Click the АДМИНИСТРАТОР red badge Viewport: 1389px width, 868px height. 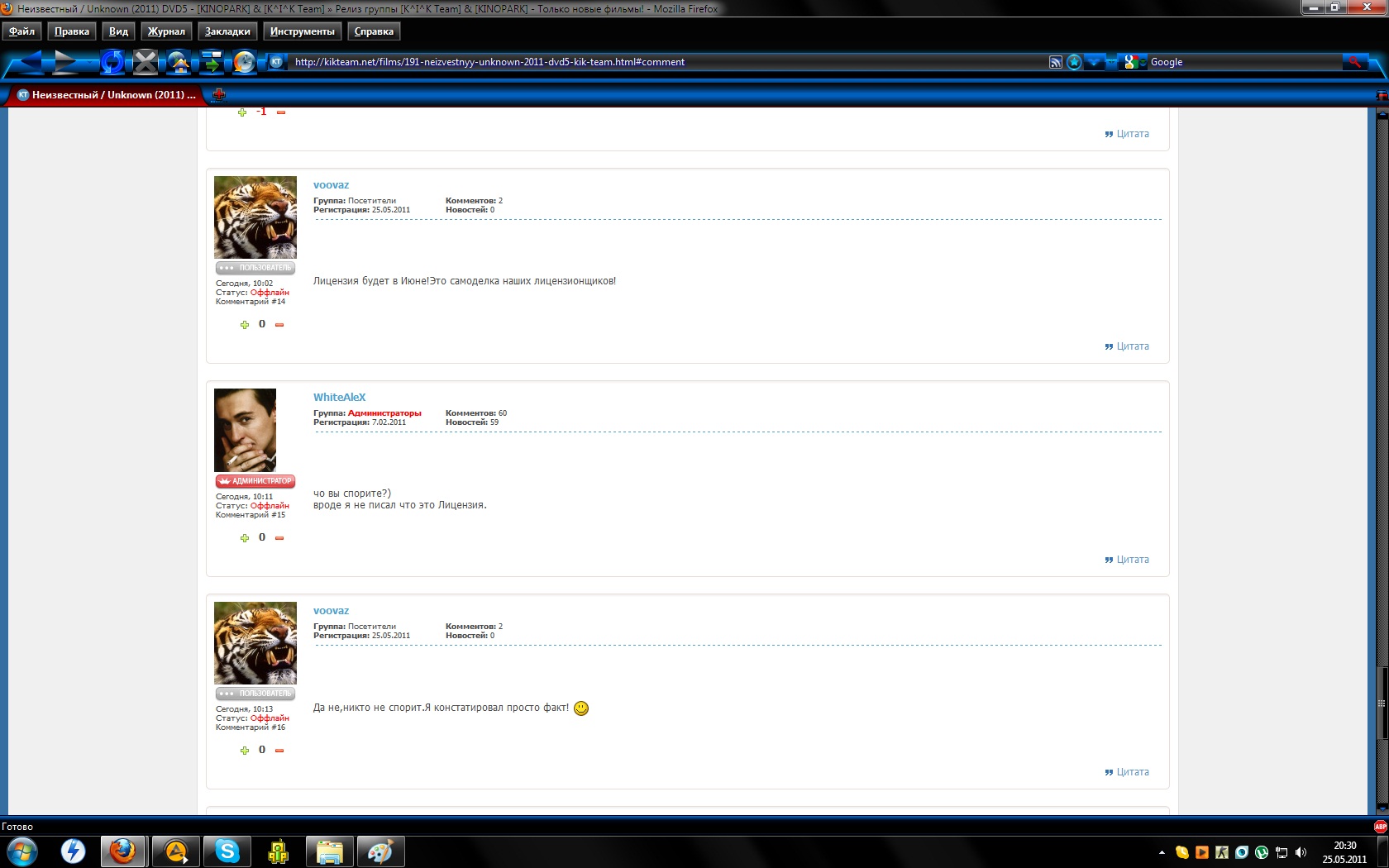[x=255, y=481]
